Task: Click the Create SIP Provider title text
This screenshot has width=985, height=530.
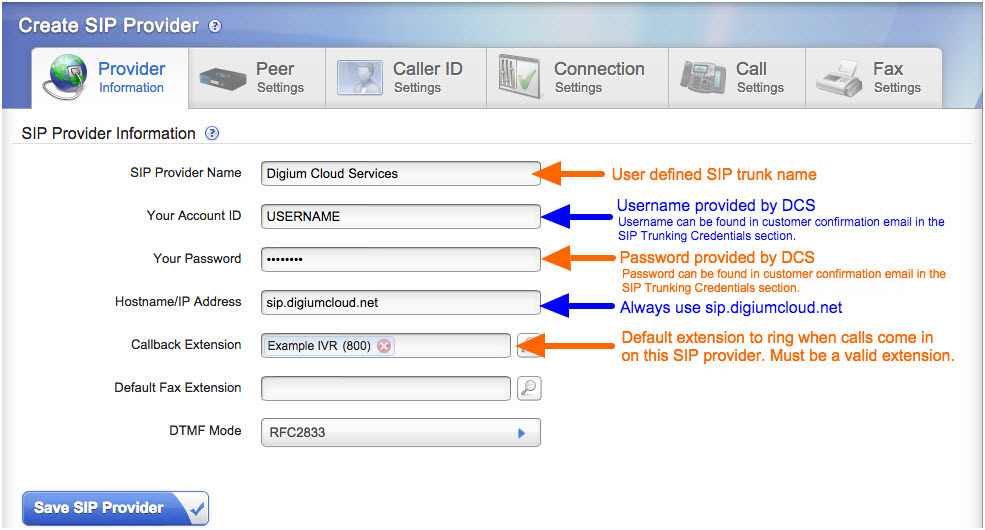Action: [108, 26]
